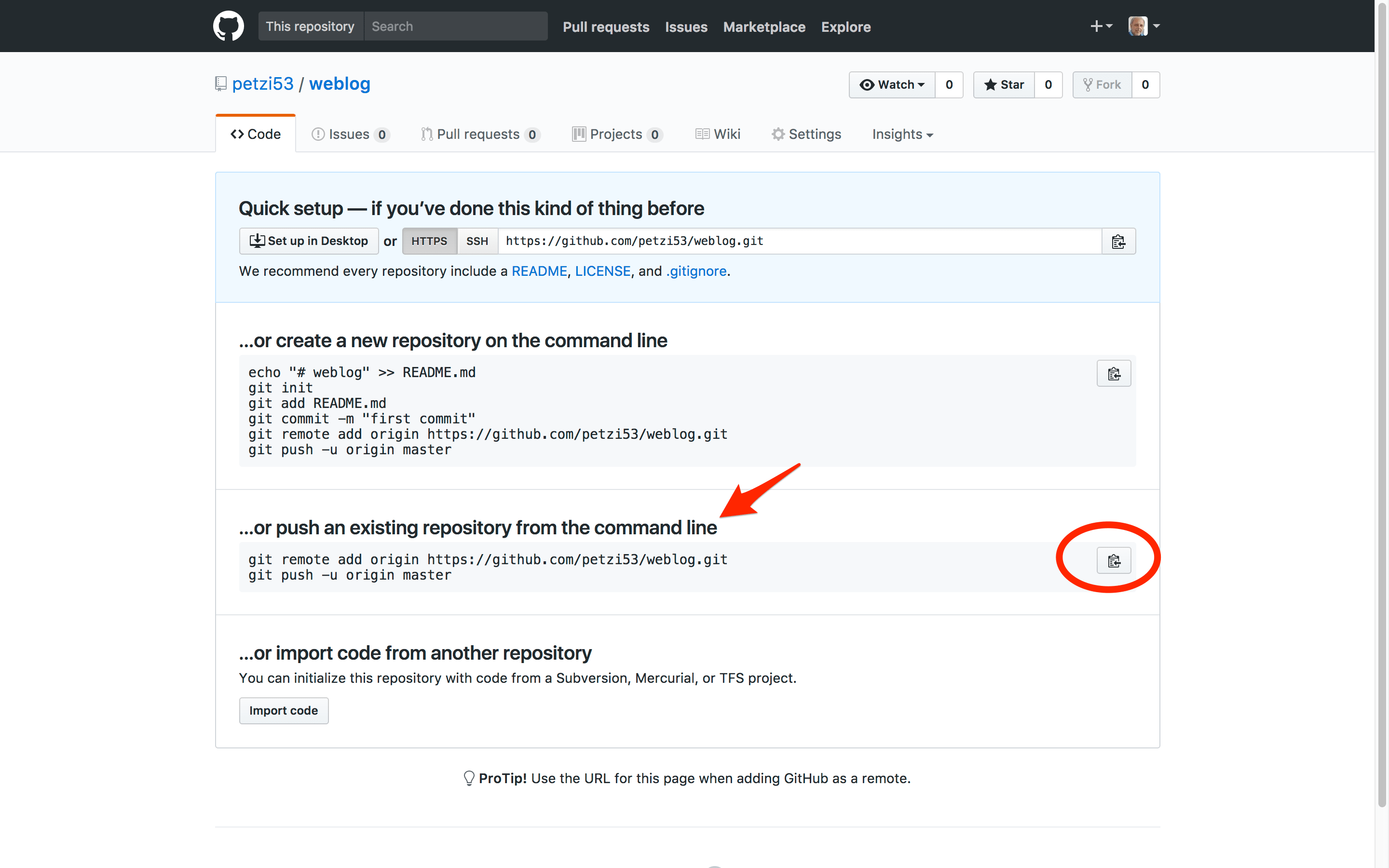Switch clone URL to SSH

477,241
